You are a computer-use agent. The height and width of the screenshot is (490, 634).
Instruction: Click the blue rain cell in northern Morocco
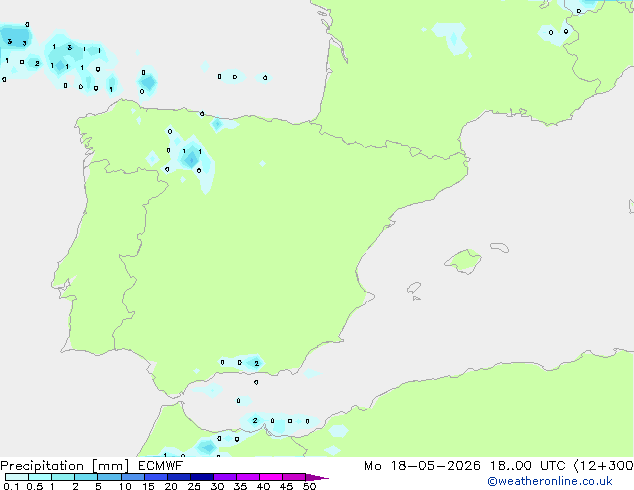(x=207, y=447)
